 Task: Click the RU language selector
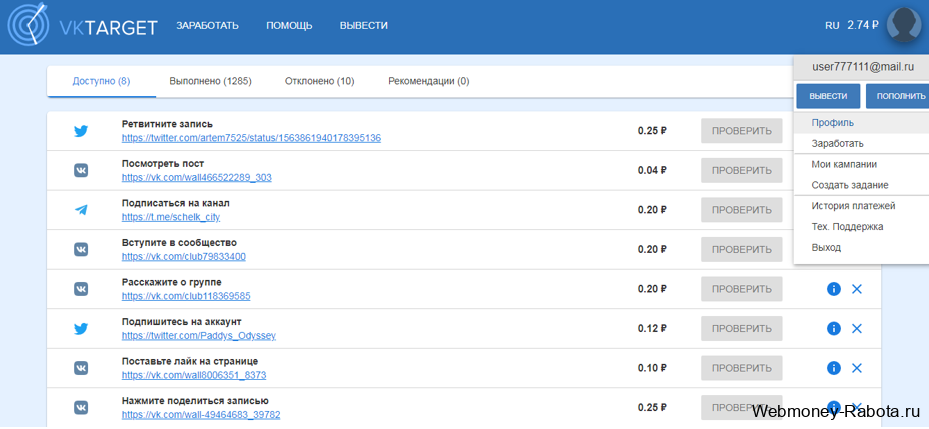pos(832,25)
